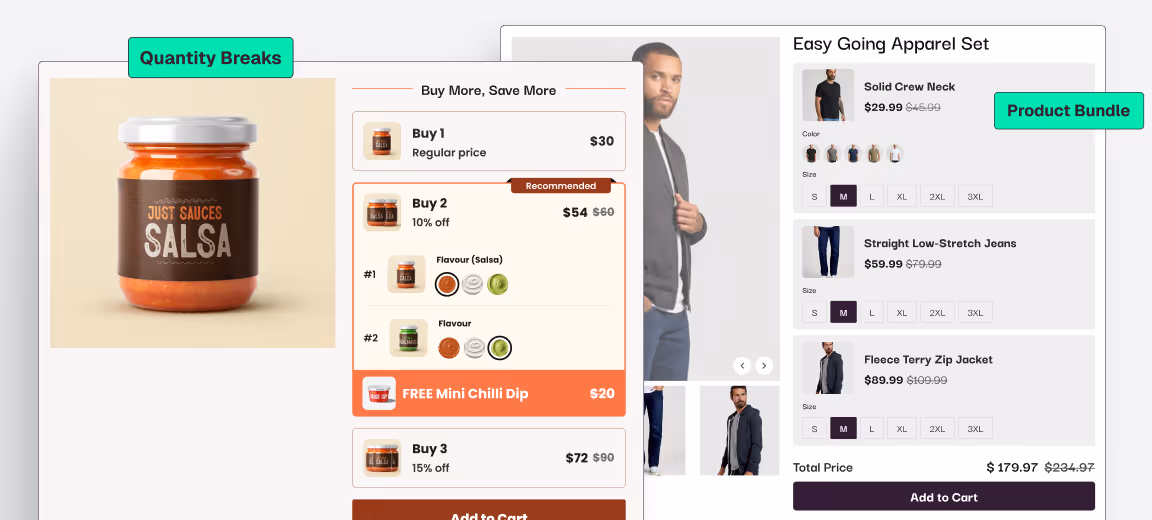The image size is (1152, 520).
Task: Click the previous image arrow in the gallery
Action: [x=742, y=365]
